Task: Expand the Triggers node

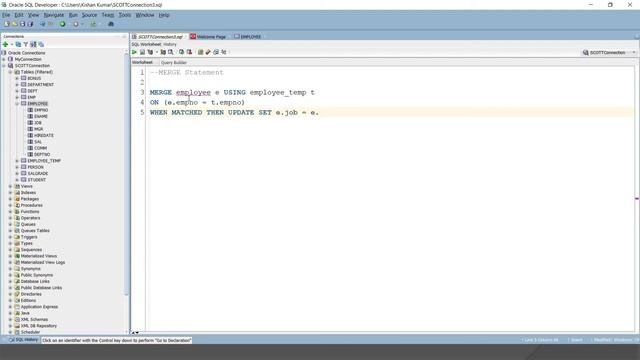Action: tap(11, 237)
